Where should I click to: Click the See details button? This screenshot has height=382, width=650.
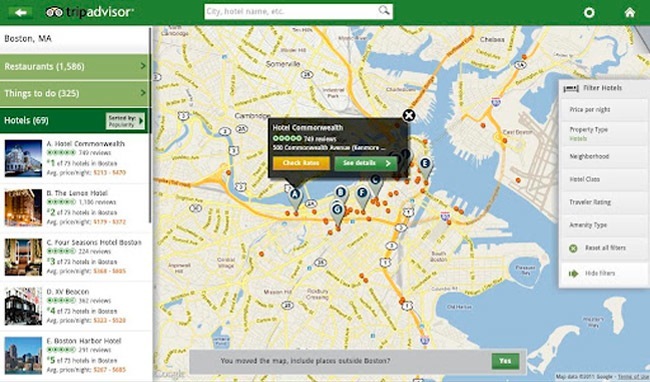click(x=366, y=163)
